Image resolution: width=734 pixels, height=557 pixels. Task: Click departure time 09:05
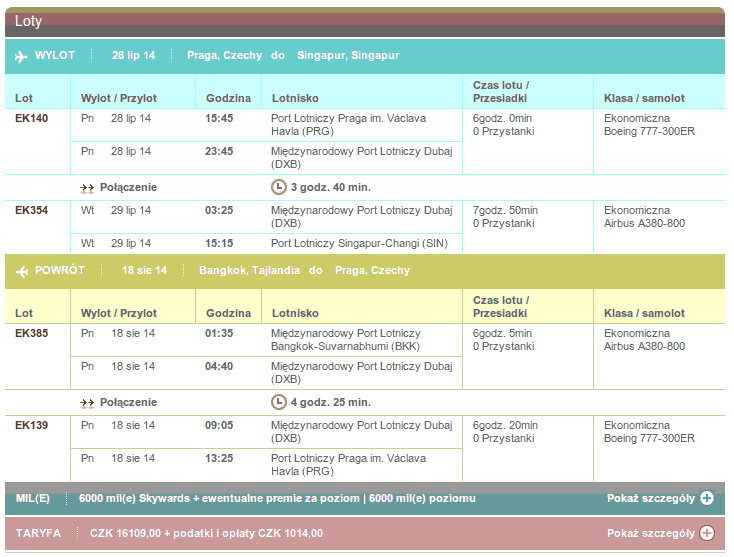coord(219,425)
